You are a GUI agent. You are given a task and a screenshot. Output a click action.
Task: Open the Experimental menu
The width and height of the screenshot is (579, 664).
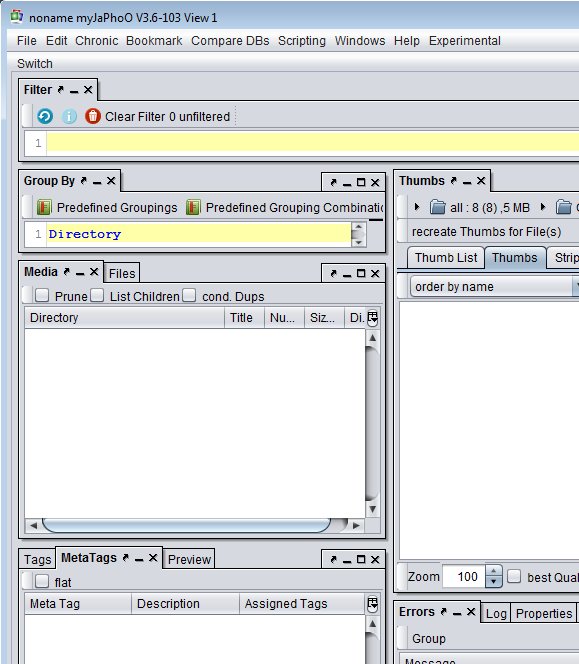click(x=465, y=41)
